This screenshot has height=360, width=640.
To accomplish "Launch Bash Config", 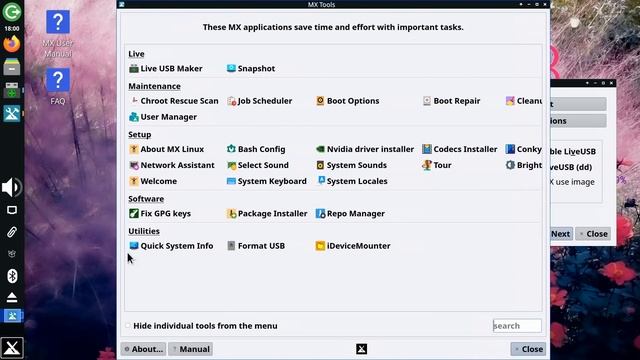I will point(256,149).
